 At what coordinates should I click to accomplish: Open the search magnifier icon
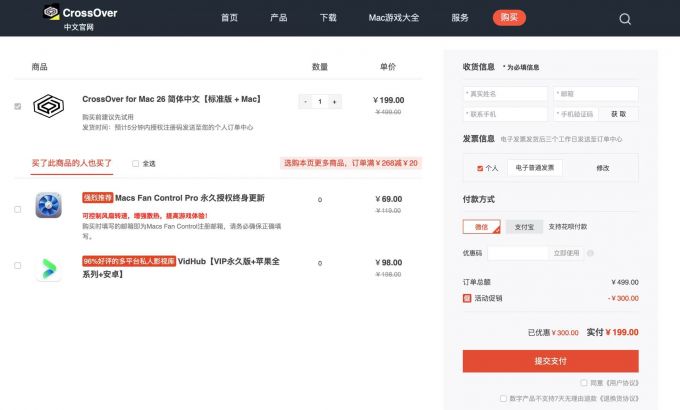(x=624, y=19)
